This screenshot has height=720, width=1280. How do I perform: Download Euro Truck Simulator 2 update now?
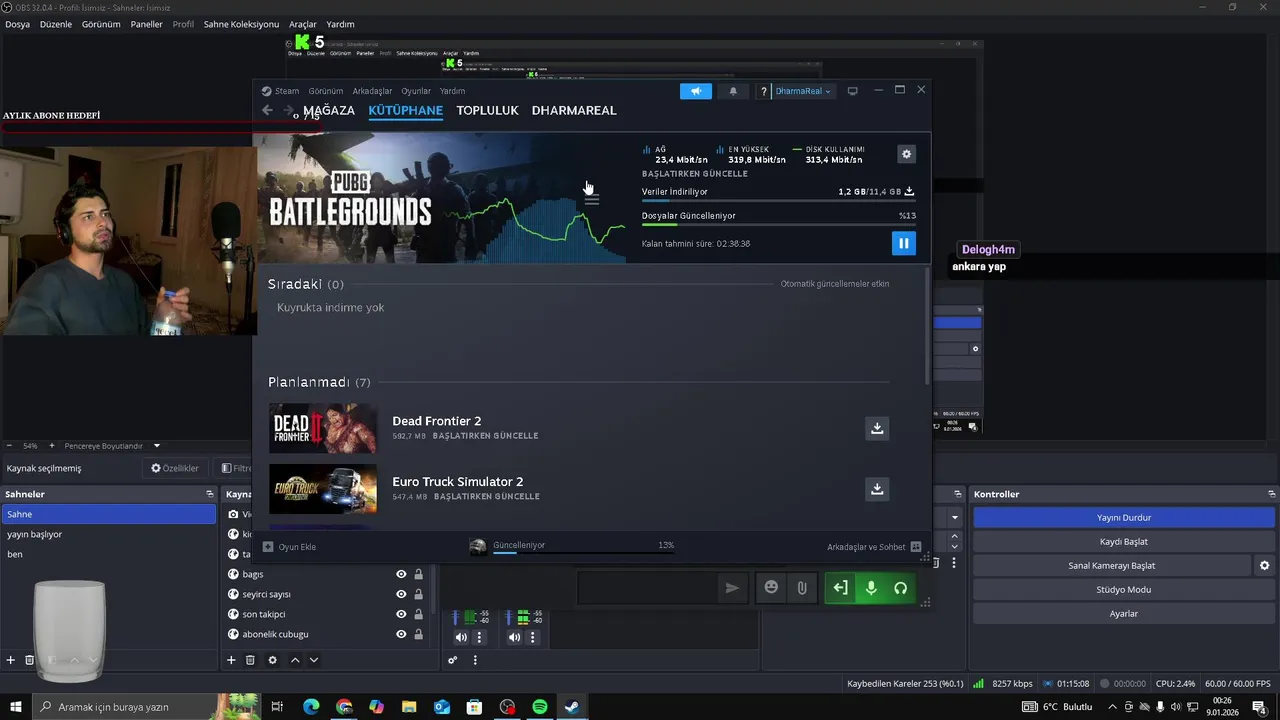tap(877, 489)
